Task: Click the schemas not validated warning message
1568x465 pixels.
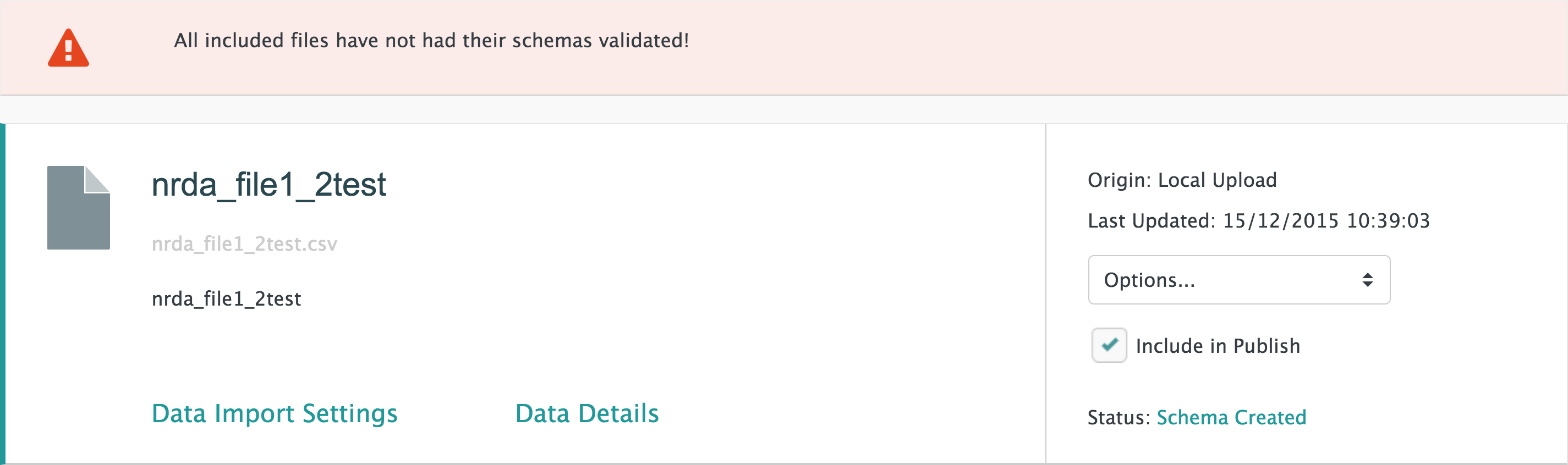Action: coord(431,41)
